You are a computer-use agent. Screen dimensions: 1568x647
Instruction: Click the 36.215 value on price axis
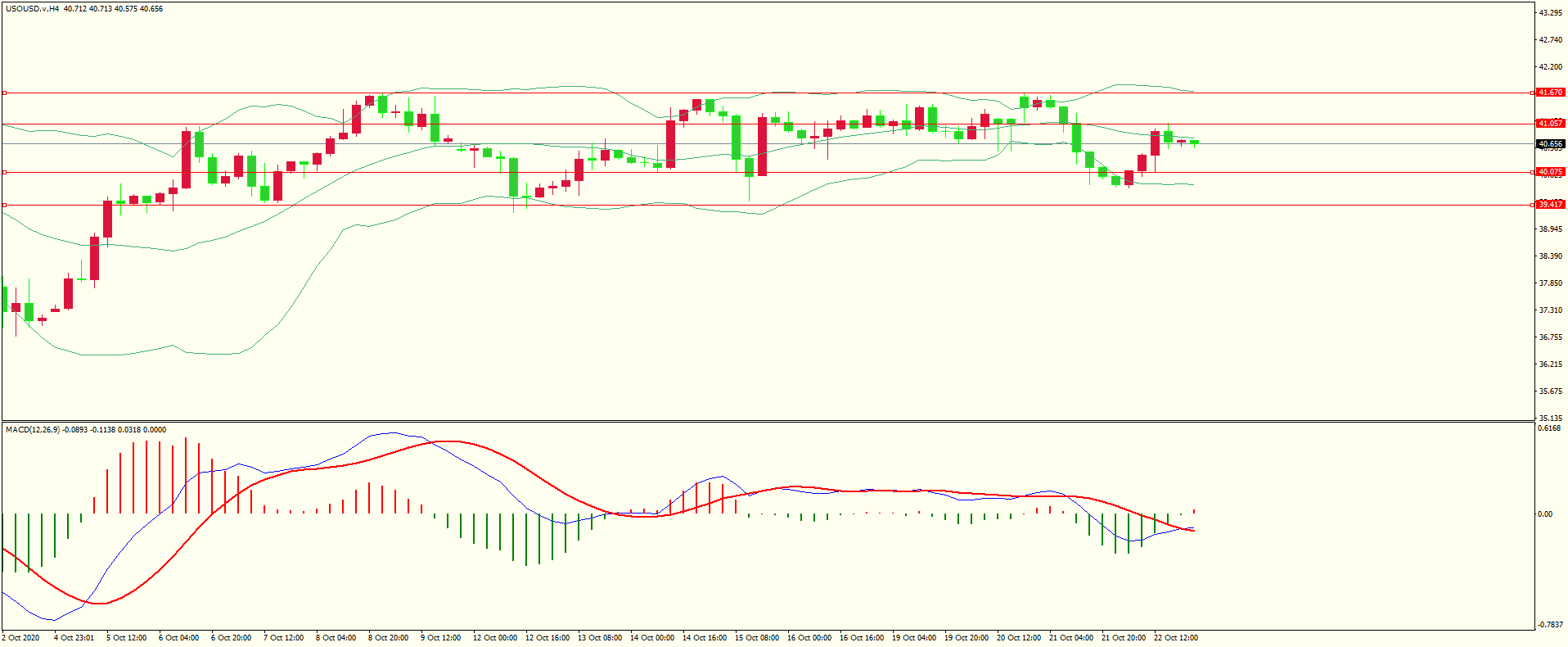click(x=1551, y=364)
